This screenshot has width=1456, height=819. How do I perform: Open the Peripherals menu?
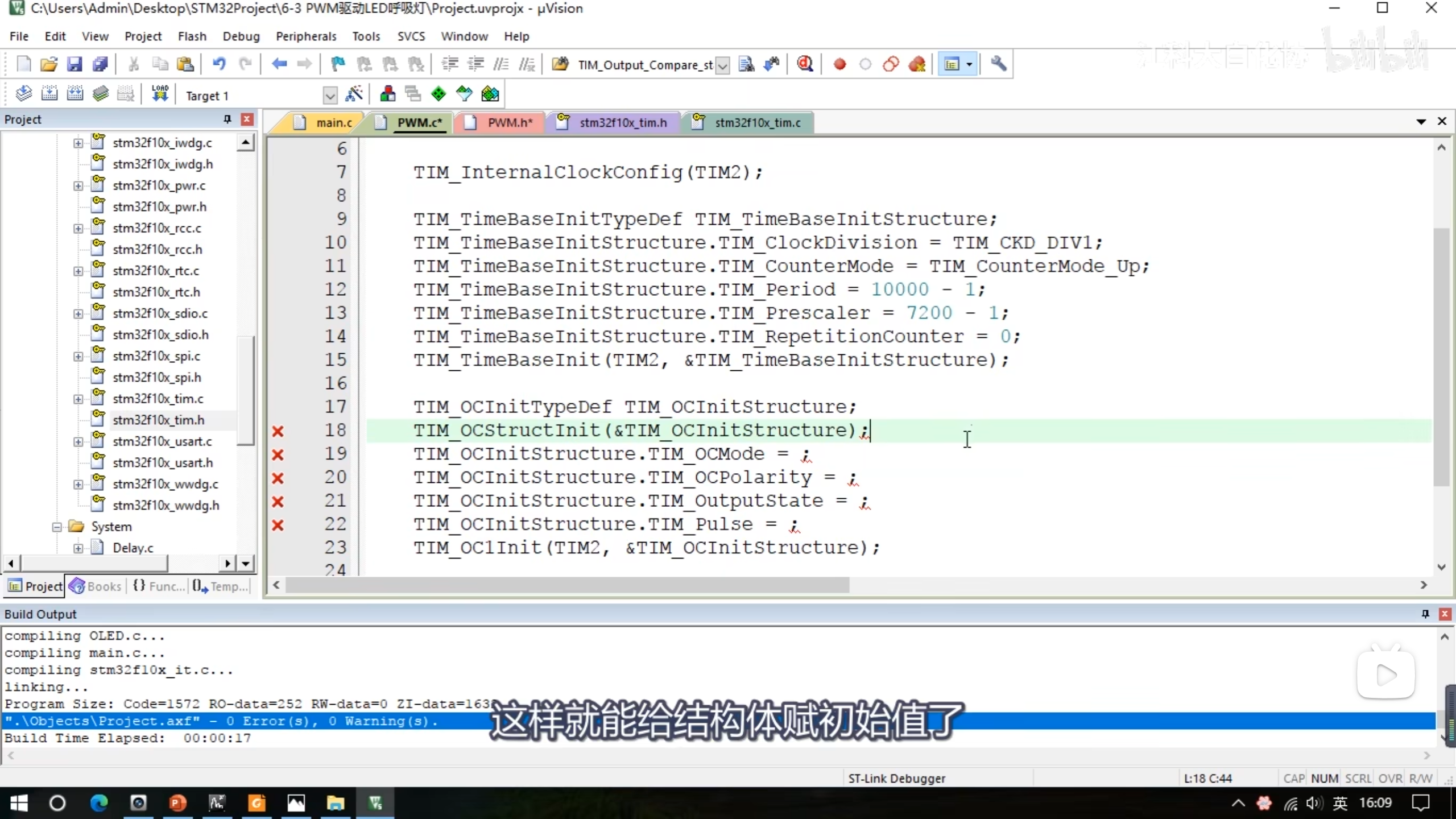click(x=306, y=36)
